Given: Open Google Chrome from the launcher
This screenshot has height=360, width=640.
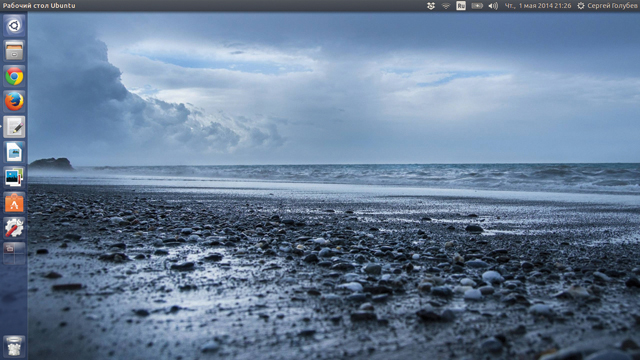Looking at the screenshot, I should click(14, 76).
